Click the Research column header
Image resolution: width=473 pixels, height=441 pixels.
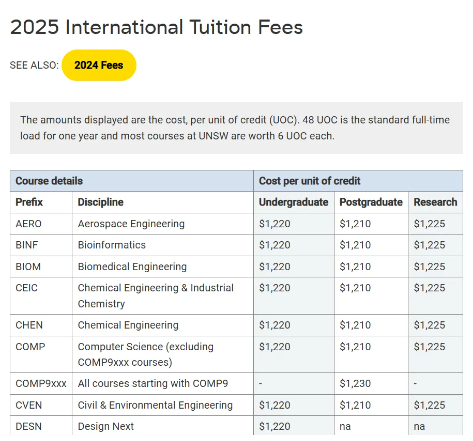click(435, 202)
